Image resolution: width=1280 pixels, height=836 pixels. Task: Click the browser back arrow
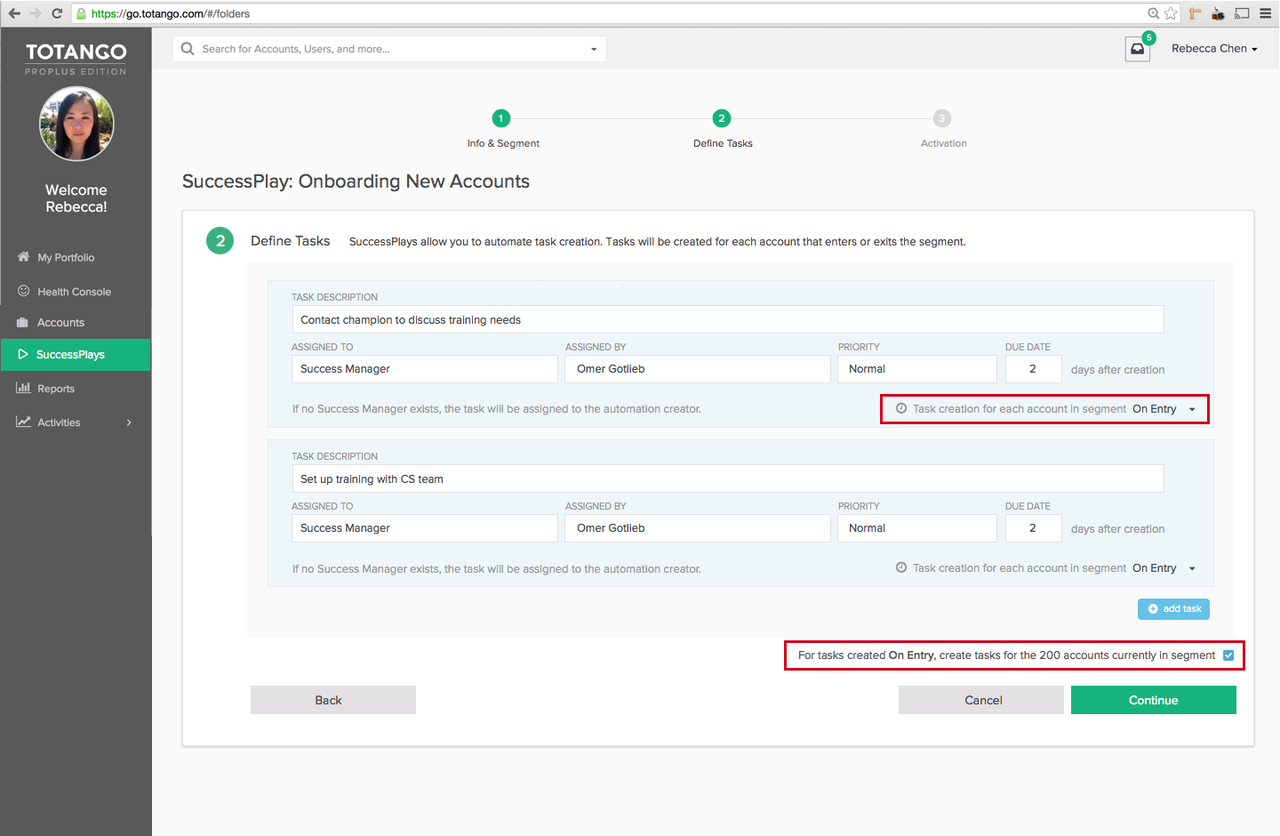[14, 14]
